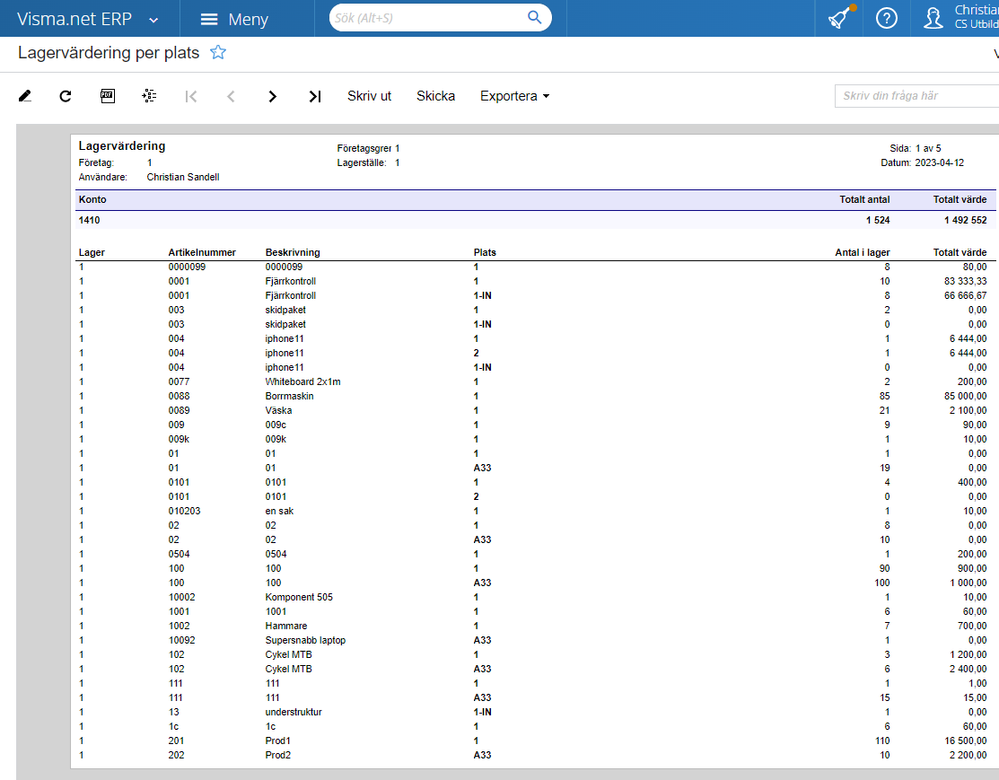The height and width of the screenshot is (780, 999).
Task: Click the Whiteboard 2x1m description
Action: (x=303, y=382)
